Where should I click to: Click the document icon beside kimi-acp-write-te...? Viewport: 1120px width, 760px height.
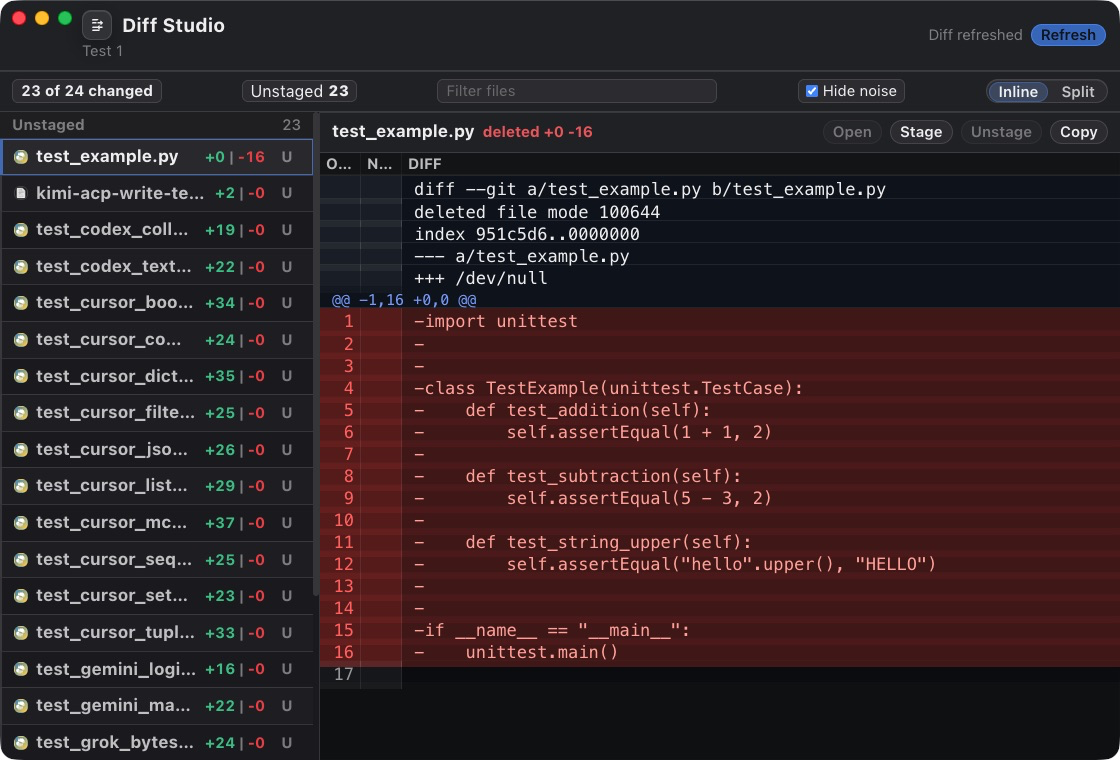tap(21, 194)
